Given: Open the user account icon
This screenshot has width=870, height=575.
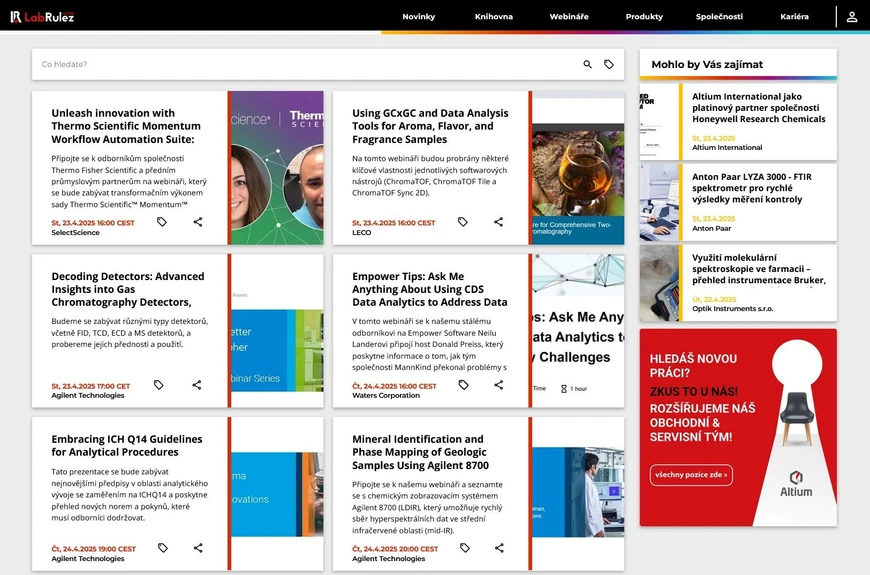Looking at the screenshot, I should pos(852,17).
